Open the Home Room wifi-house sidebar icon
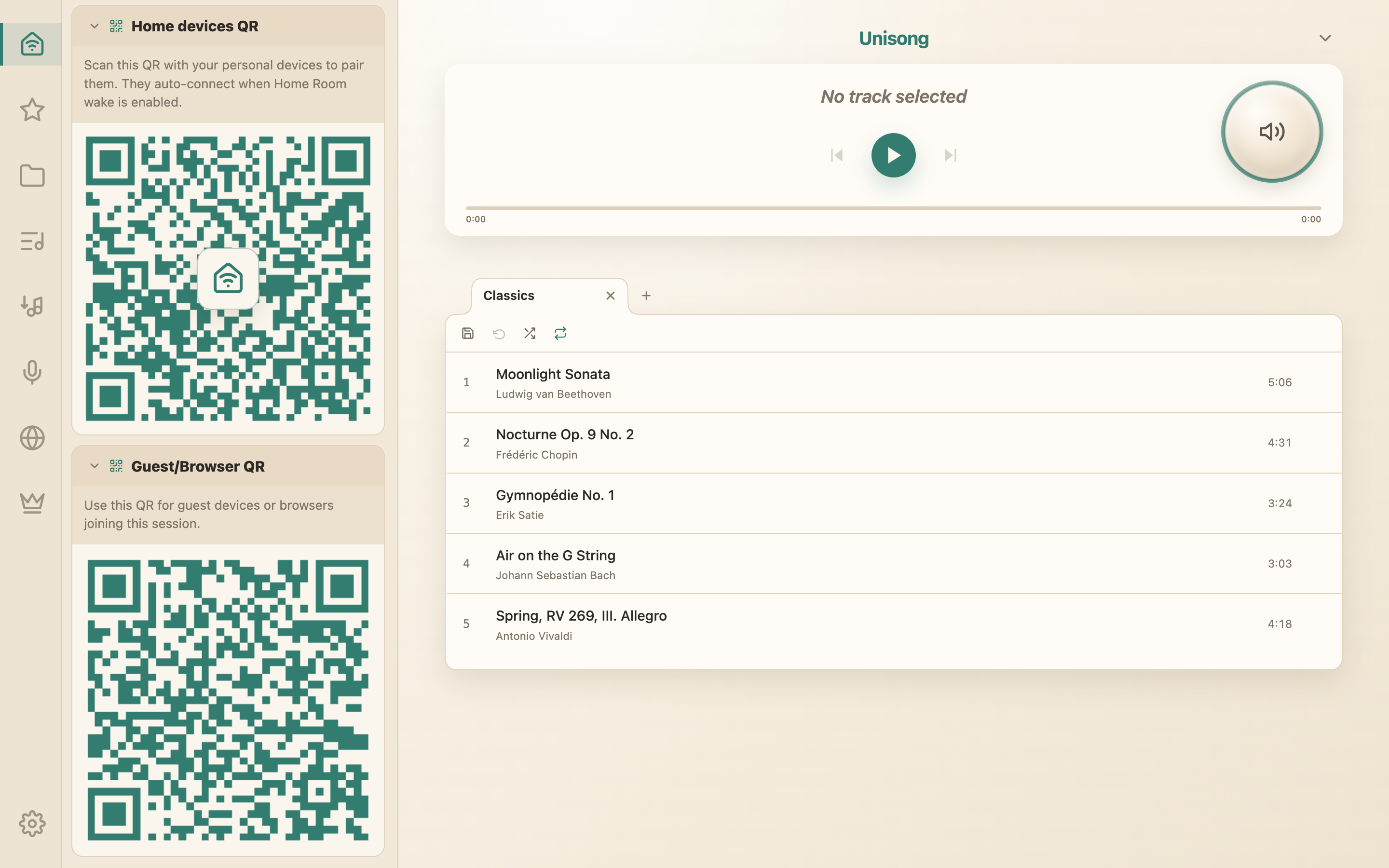 (32, 44)
